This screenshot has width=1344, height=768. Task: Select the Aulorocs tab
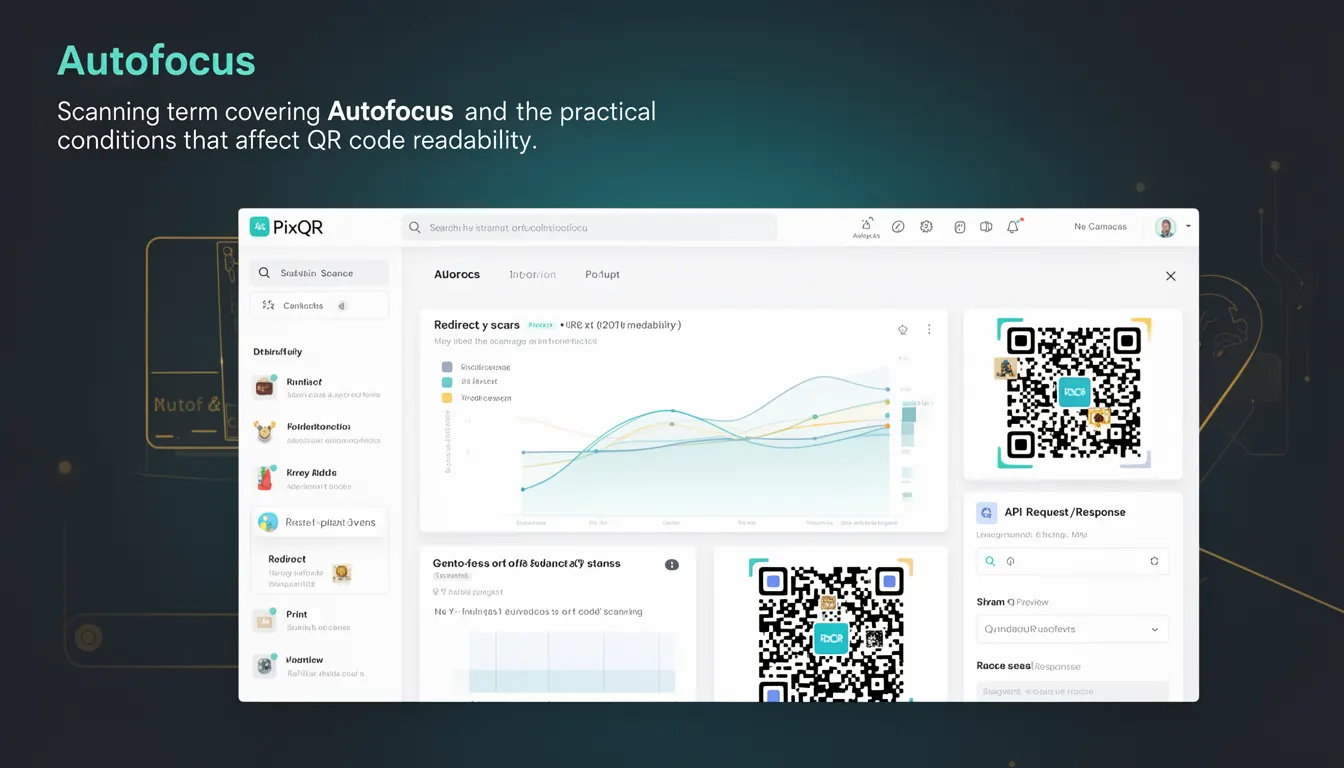click(x=457, y=274)
